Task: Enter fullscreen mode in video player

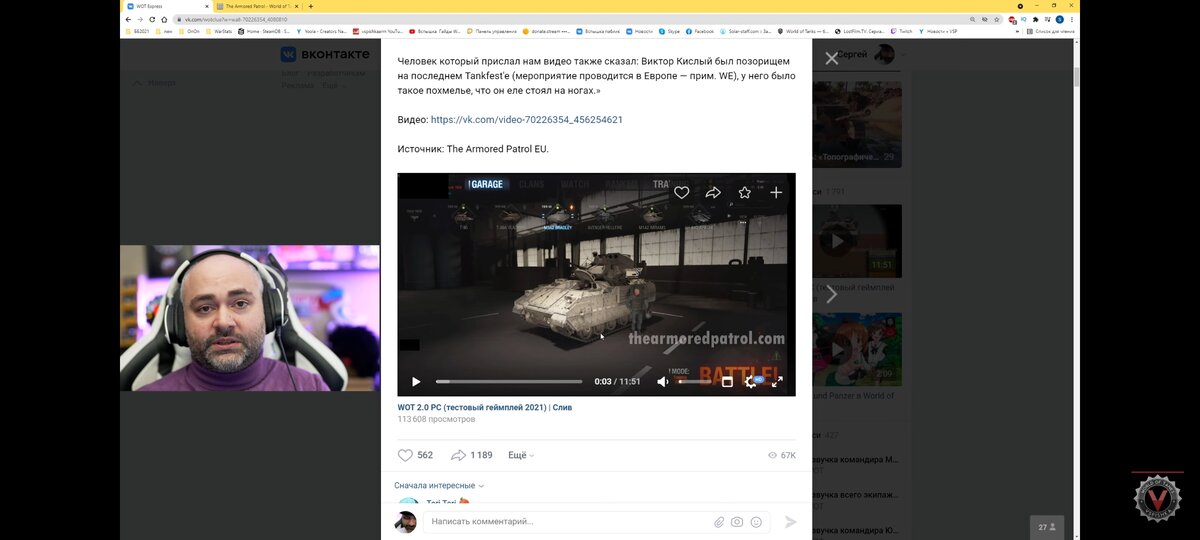Action: coord(777,382)
